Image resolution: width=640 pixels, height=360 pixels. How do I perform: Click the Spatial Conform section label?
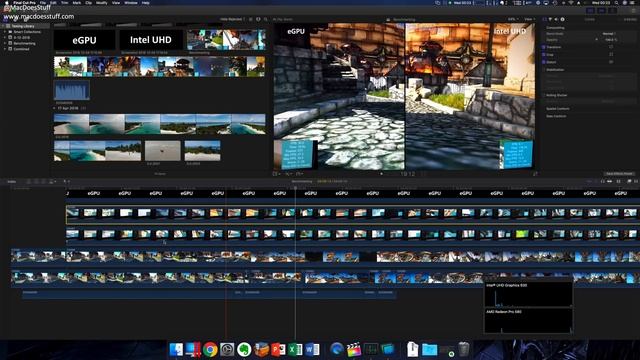[558, 109]
